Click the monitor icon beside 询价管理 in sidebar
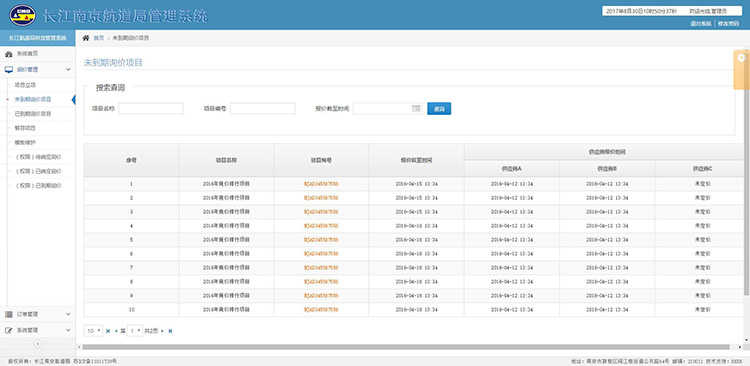 pyautogui.click(x=9, y=70)
